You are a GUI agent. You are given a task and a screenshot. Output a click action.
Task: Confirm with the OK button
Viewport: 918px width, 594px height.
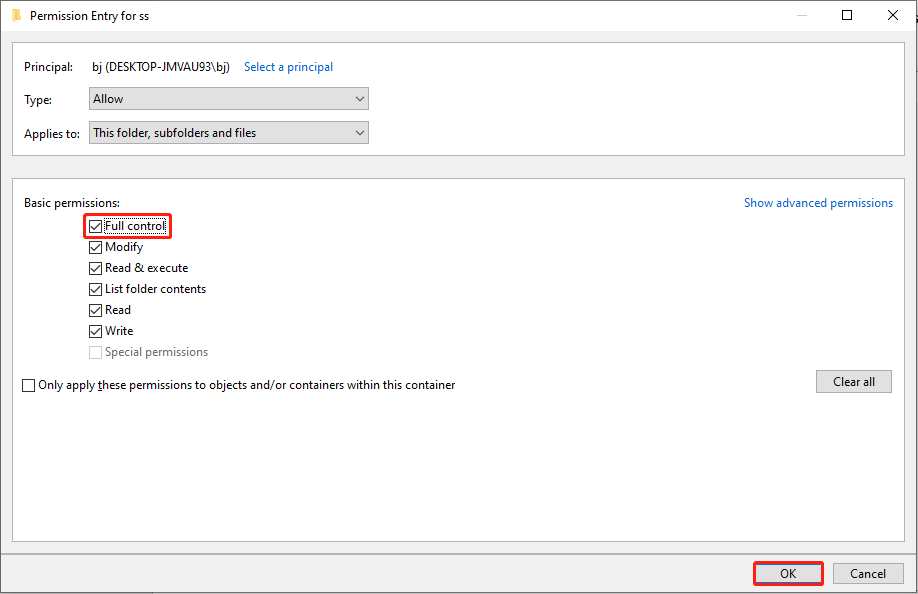(788, 574)
